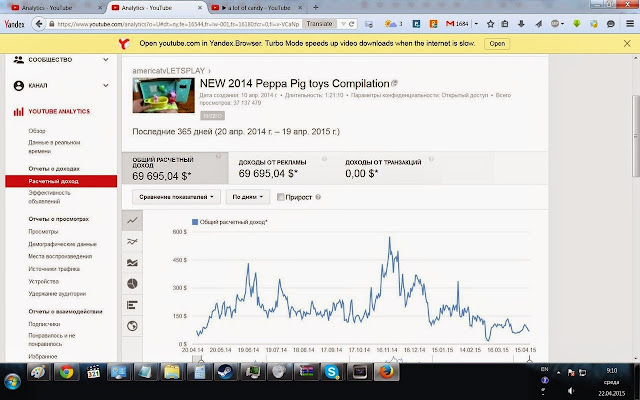Select Общий расчетный доход metric tab

click(x=175, y=169)
